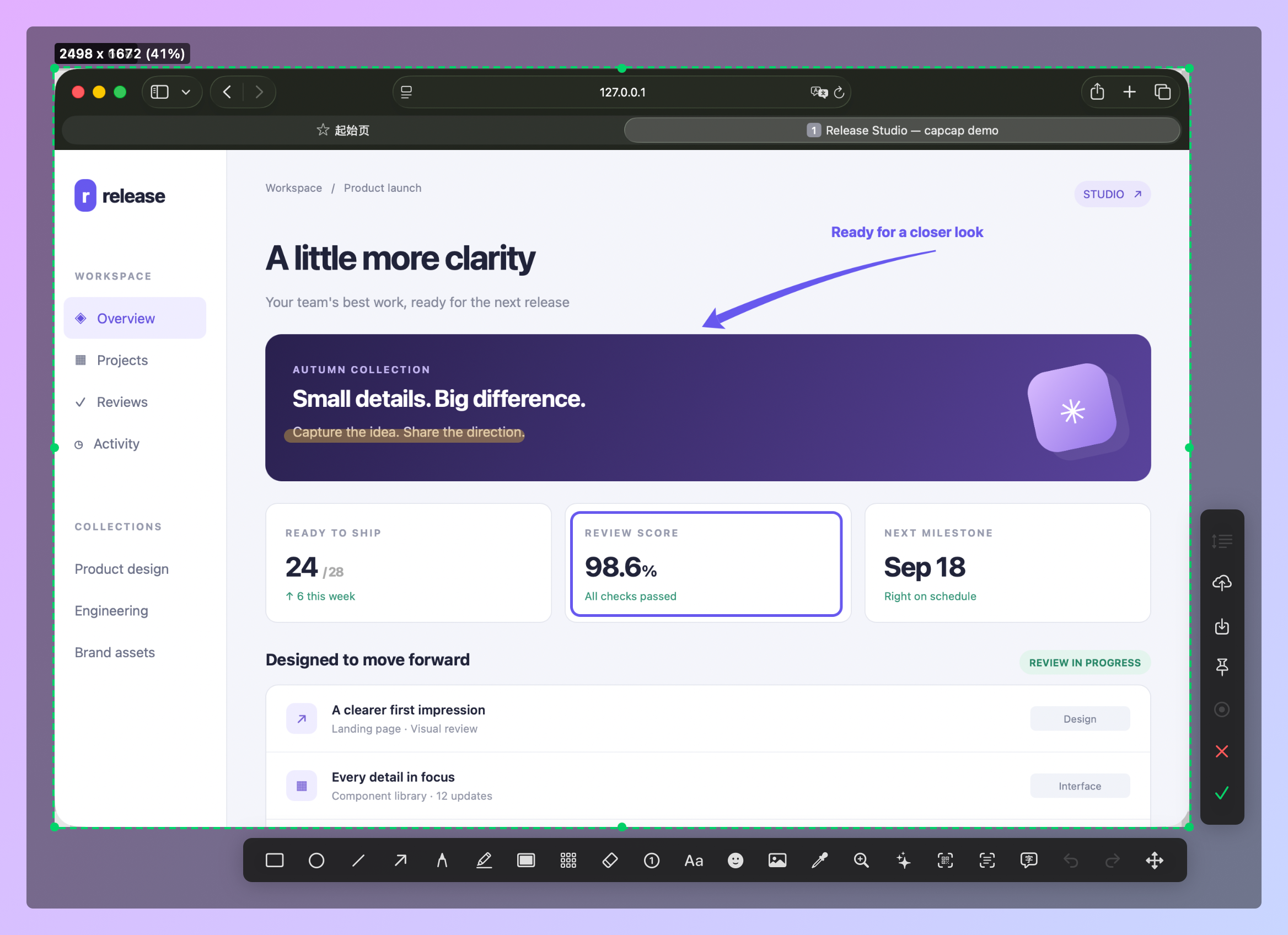1288x935 pixels.
Task: Run OCR text recognition tool
Action: [x=987, y=860]
